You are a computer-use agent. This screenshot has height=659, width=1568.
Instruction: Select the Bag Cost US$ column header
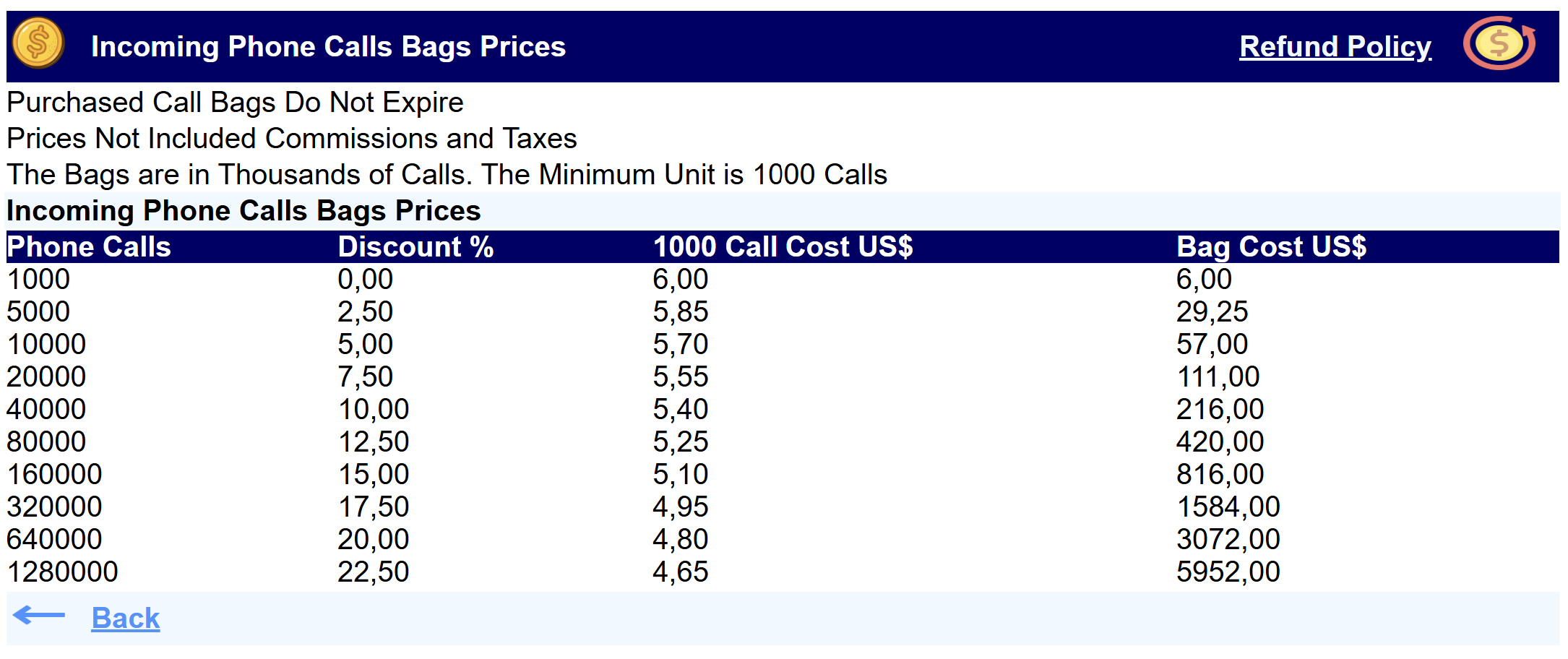(1271, 247)
